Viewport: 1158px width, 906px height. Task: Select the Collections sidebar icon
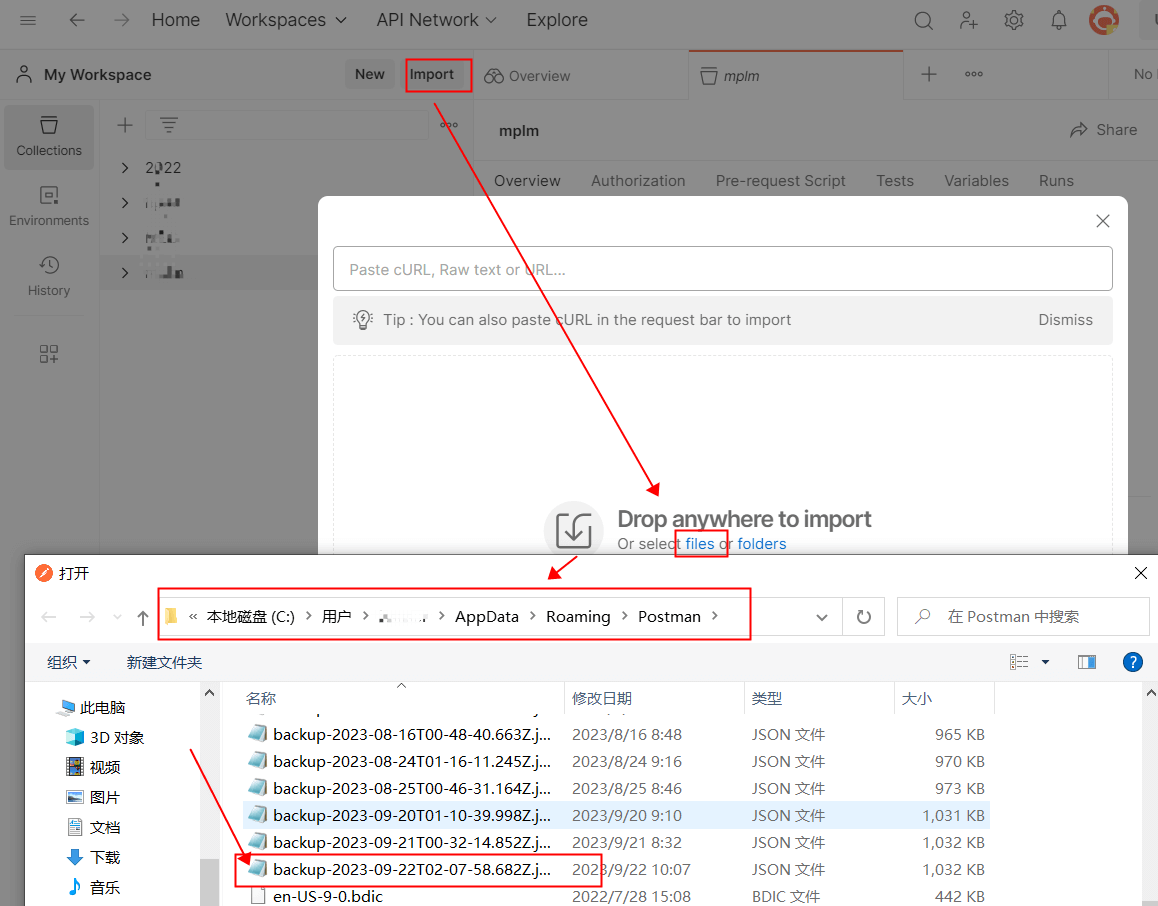pyautogui.click(x=49, y=136)
